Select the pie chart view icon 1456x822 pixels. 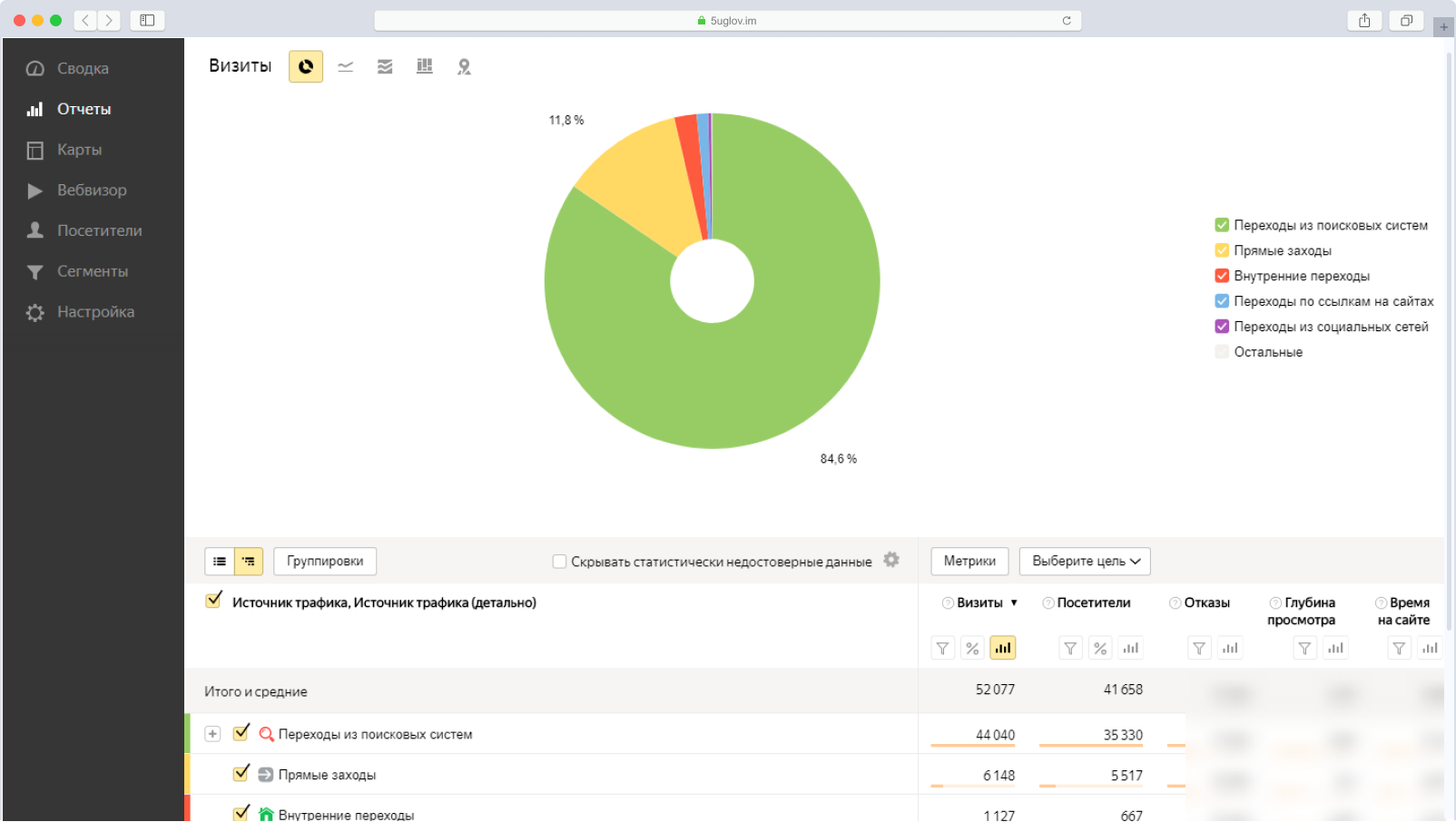306,66
